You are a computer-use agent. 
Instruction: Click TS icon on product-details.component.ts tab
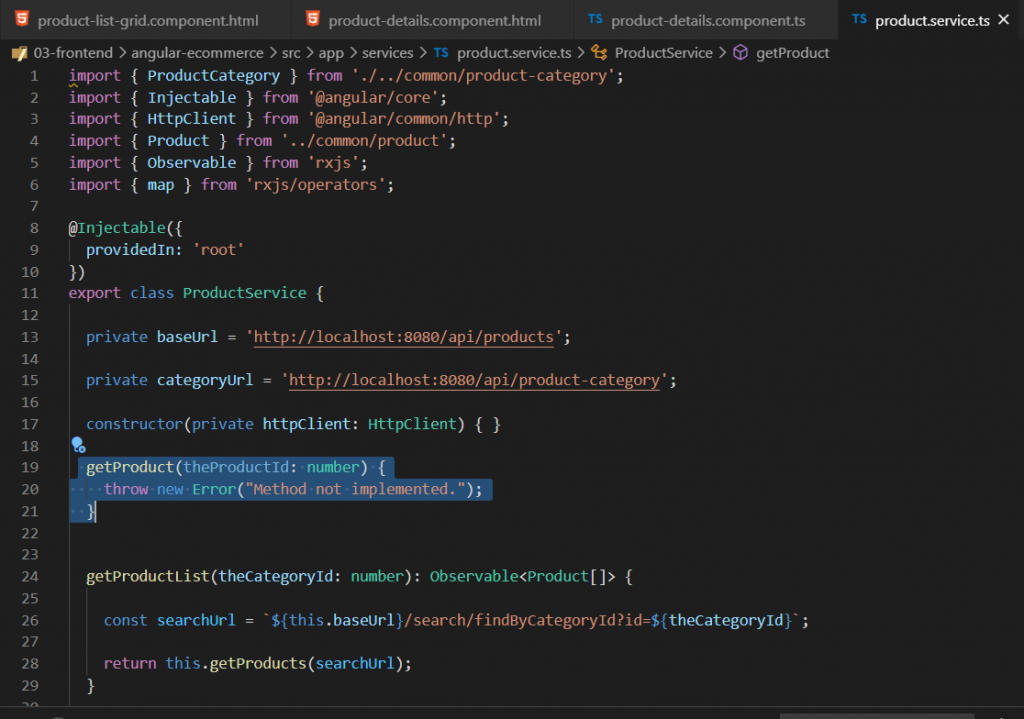click(595, 20)
